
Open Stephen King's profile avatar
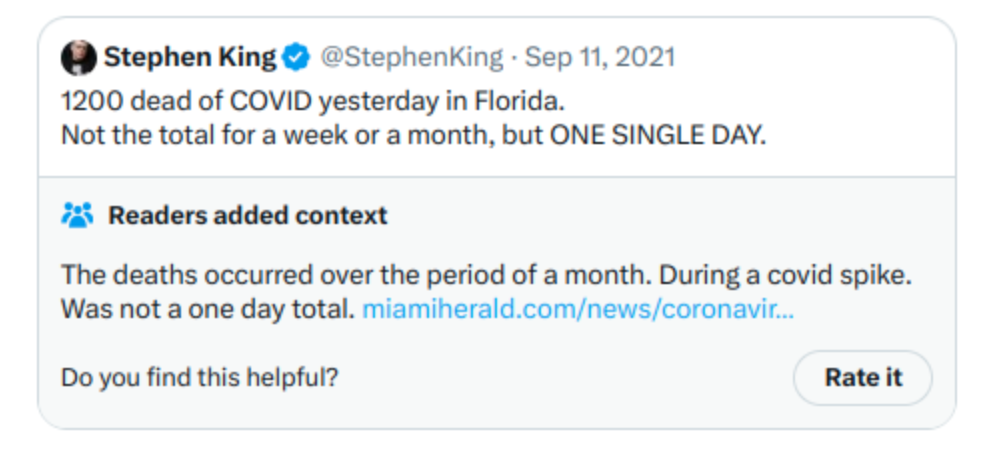pyautogui.click(x=79, y=57)
